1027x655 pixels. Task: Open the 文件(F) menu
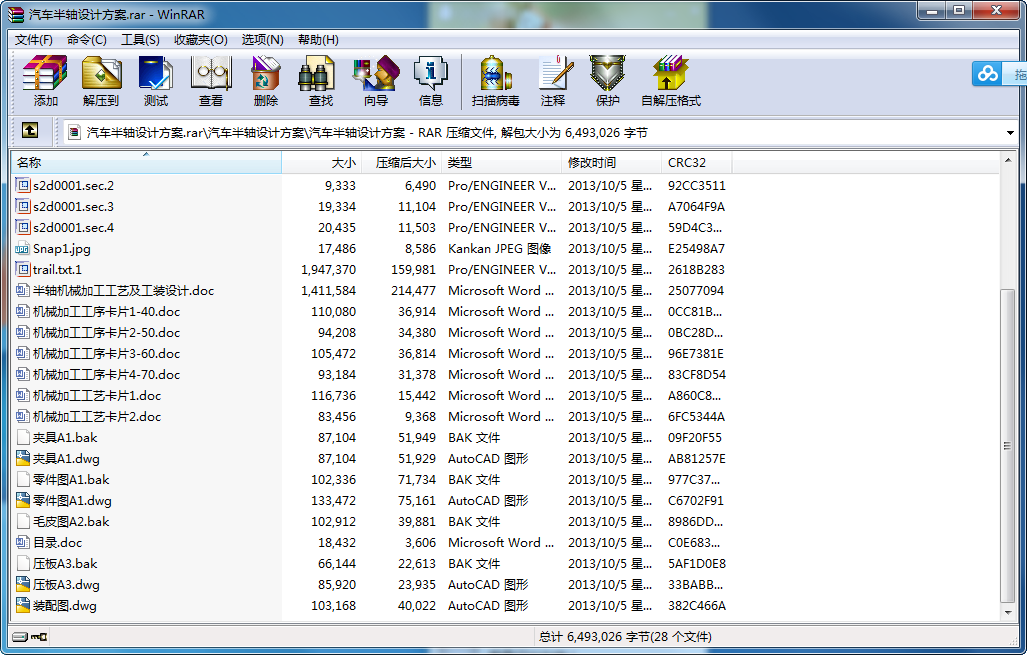click(x=33, y=40)
